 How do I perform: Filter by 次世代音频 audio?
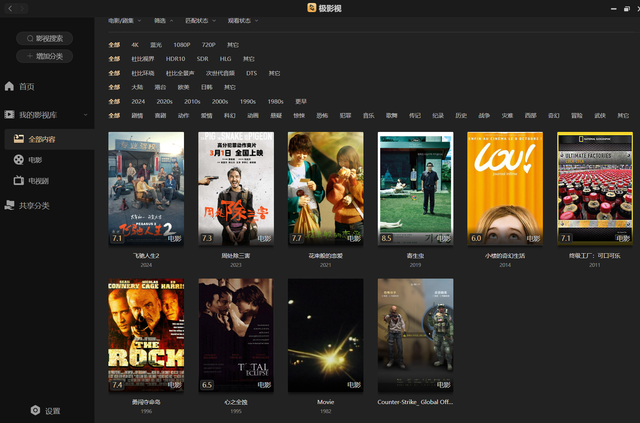pyautogui.click(x=220, y=73)
